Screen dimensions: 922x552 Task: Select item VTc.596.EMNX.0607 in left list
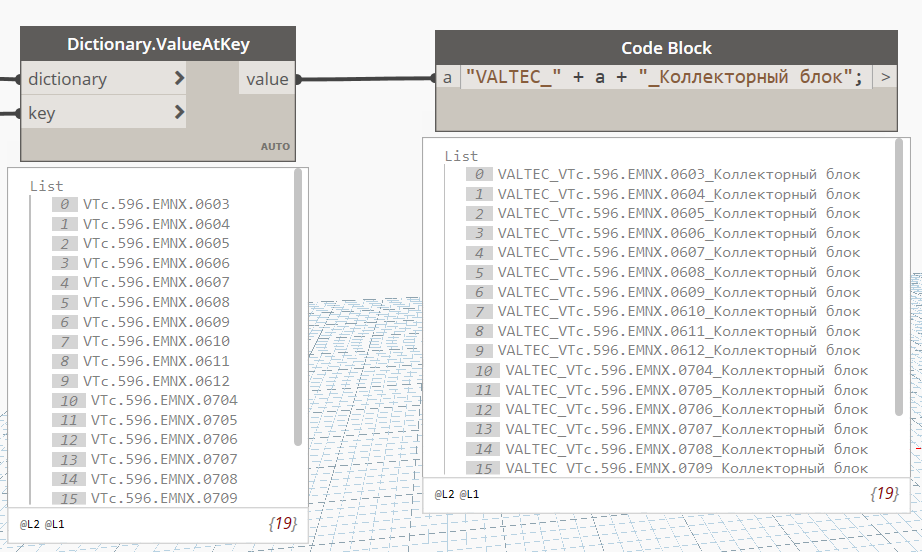coord(156,282)
